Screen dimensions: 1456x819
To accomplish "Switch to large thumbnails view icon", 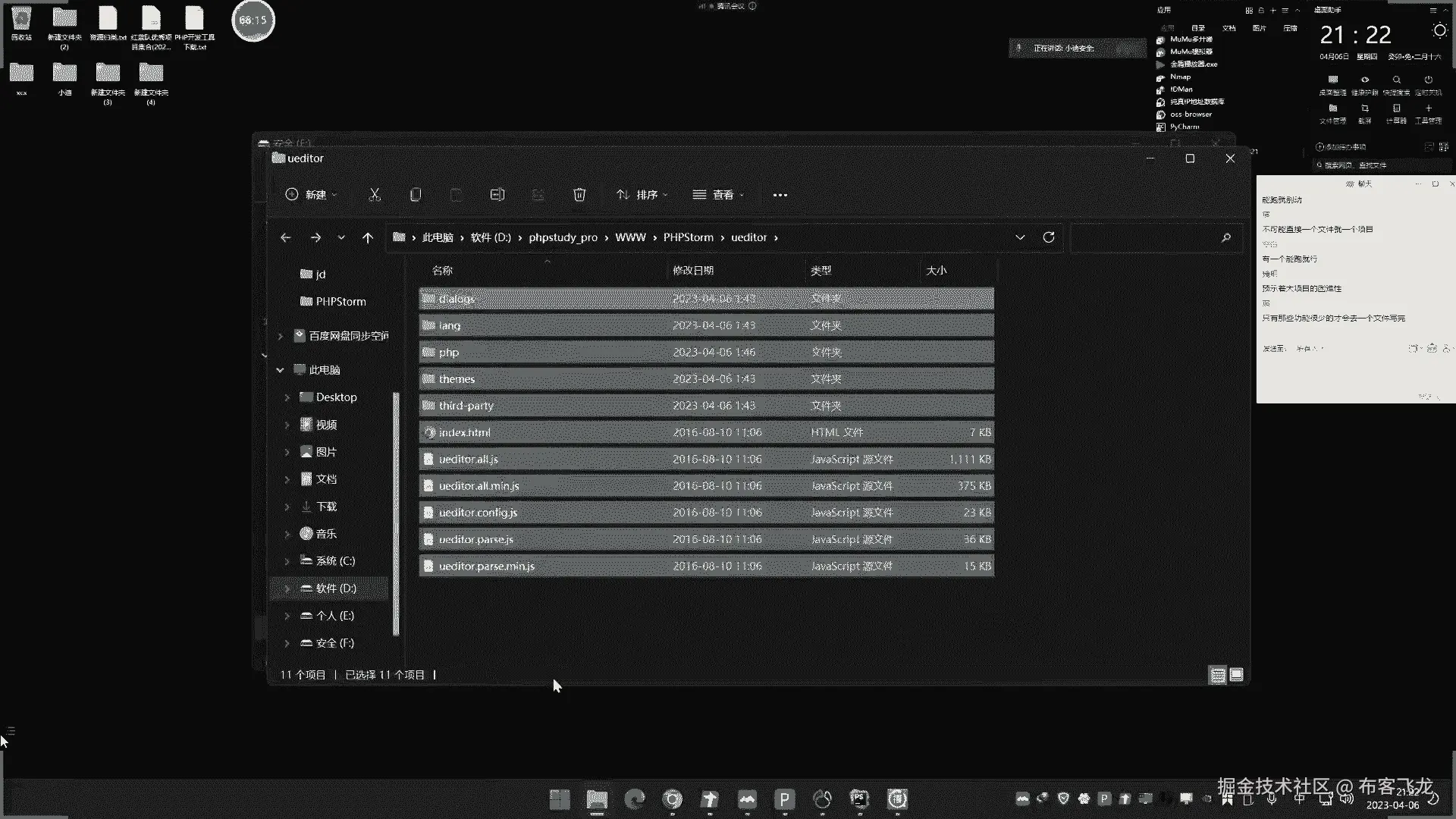I will [1237, 675].
